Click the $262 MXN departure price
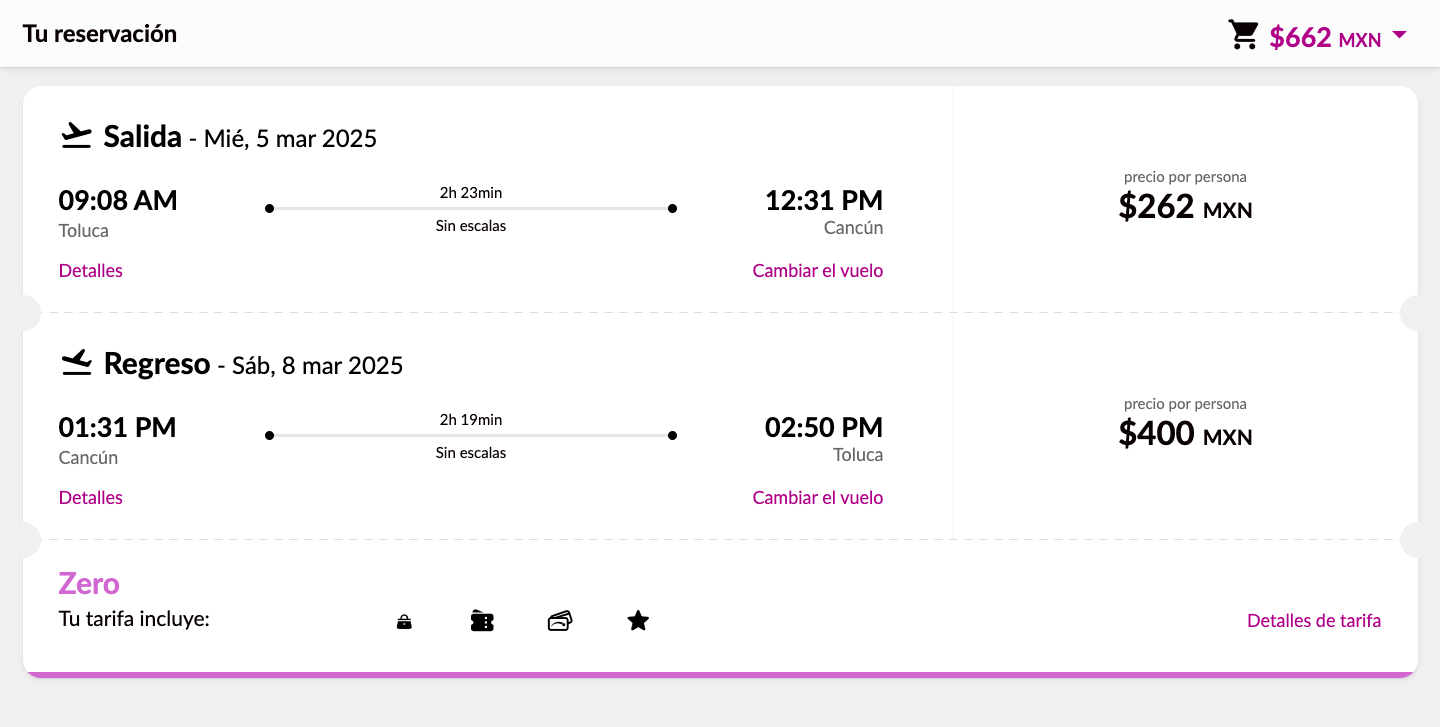 pos(1185,207)
